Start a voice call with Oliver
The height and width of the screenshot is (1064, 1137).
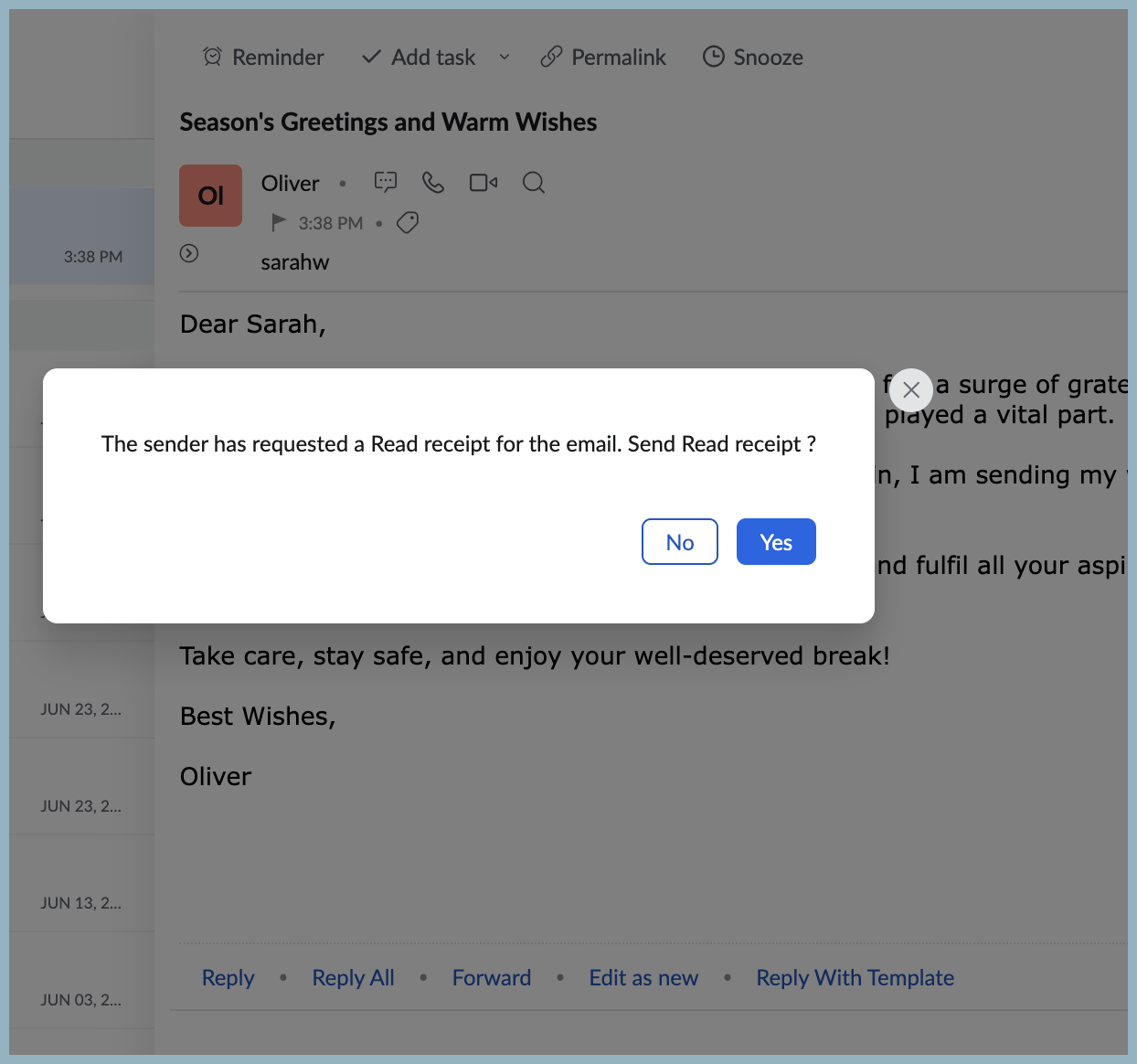pyautogui.click(x=433, y=182)
